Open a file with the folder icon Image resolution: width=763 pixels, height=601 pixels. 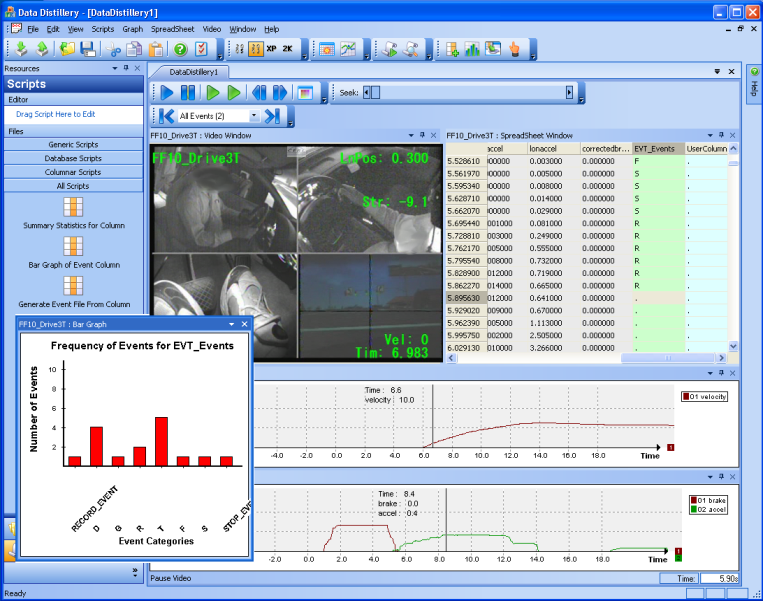pos(67,49)
